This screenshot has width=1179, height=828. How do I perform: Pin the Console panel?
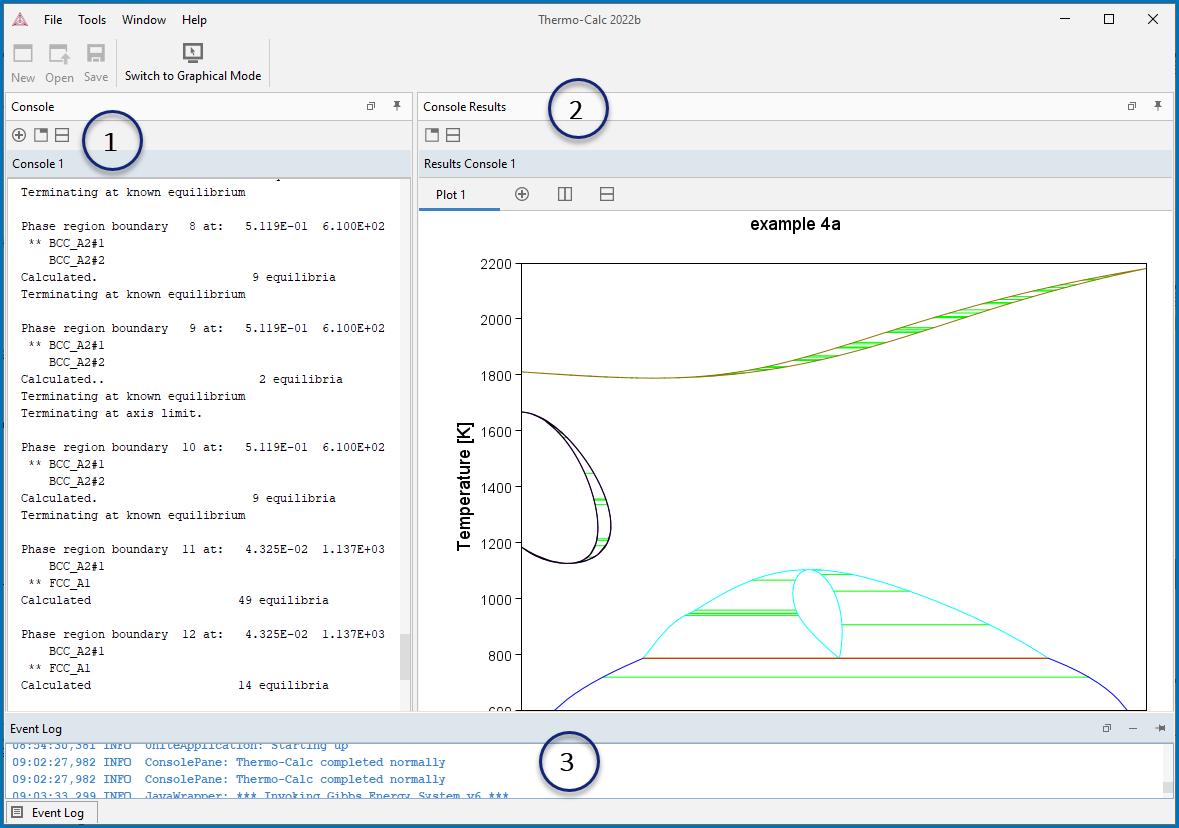[x=397, y=106]
